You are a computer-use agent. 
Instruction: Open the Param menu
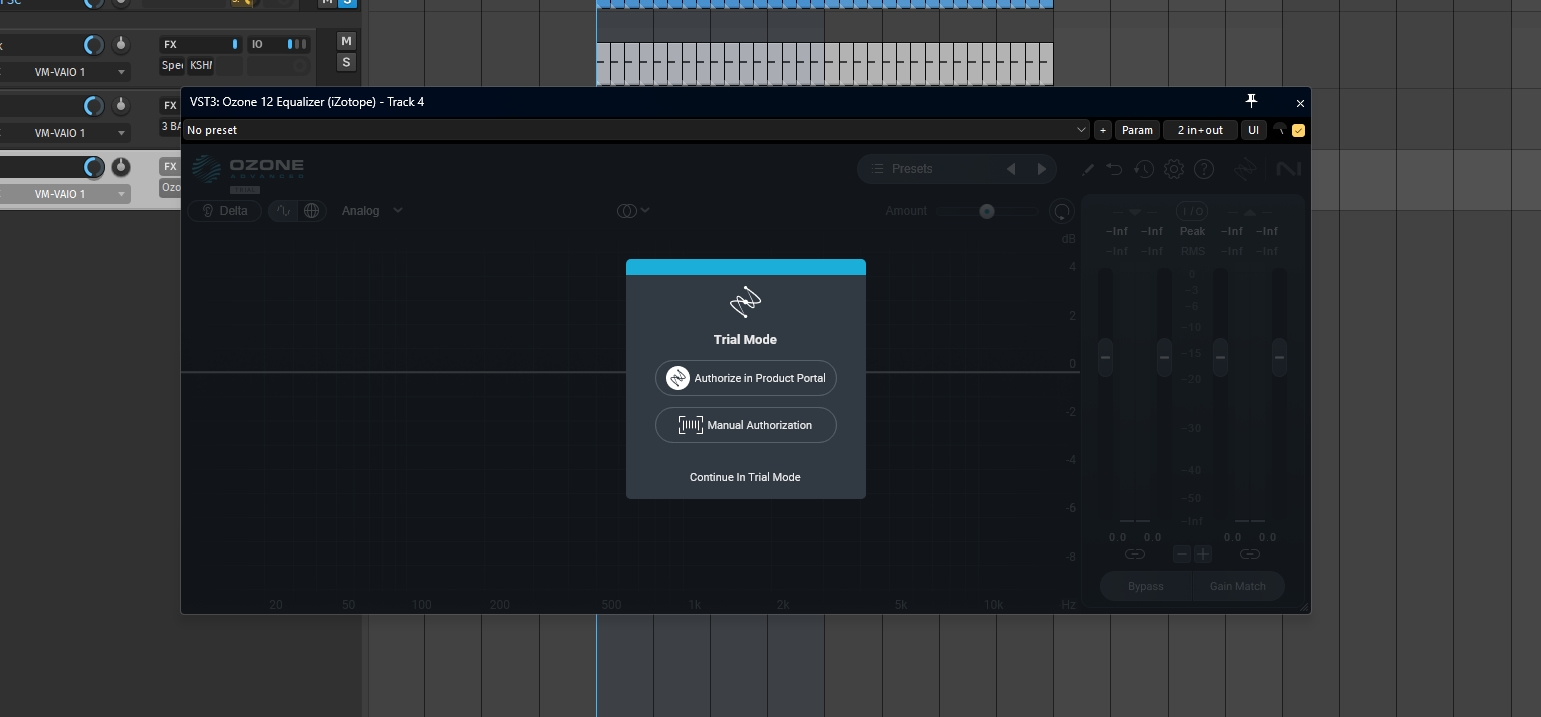pyautogui.click(x=1137, y=130)
